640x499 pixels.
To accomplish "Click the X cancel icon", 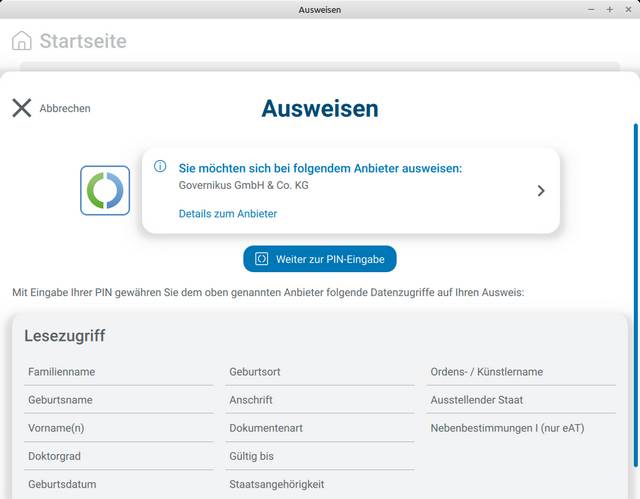I will (x=21, y=108).
